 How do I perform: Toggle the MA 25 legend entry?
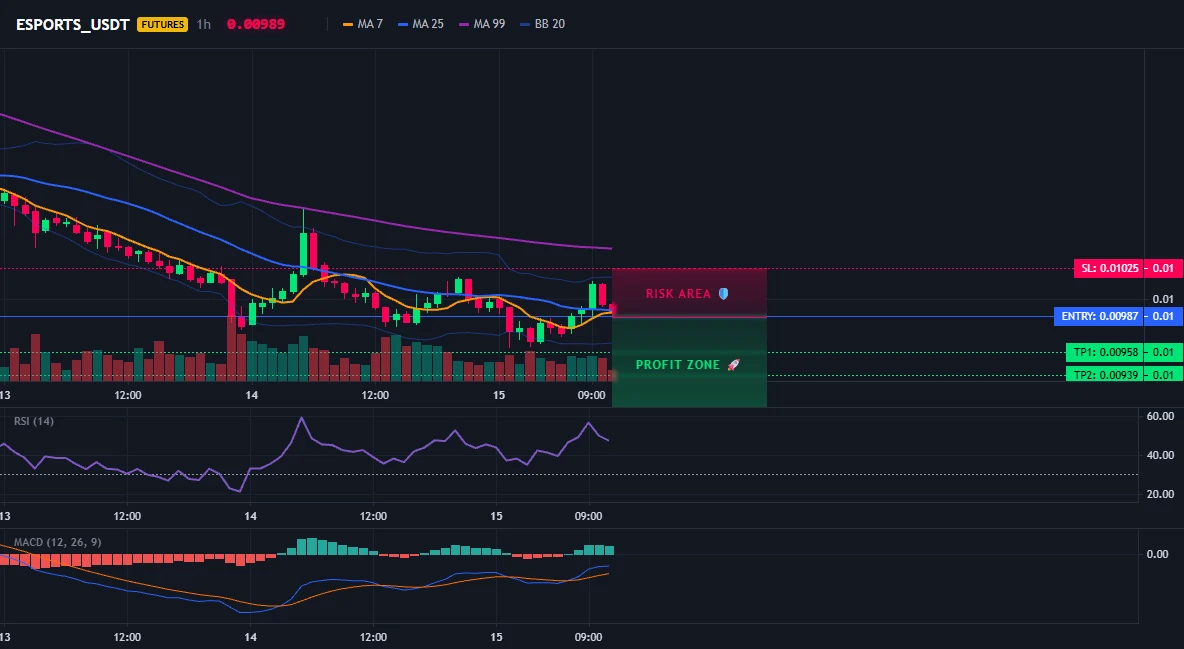coord(421,24)
